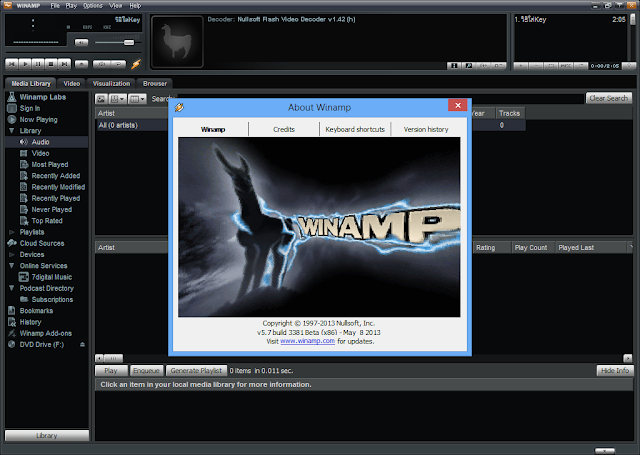The height and width of the screenshot is (455, 640).
Task: Open the View menu
Action: 116,6
